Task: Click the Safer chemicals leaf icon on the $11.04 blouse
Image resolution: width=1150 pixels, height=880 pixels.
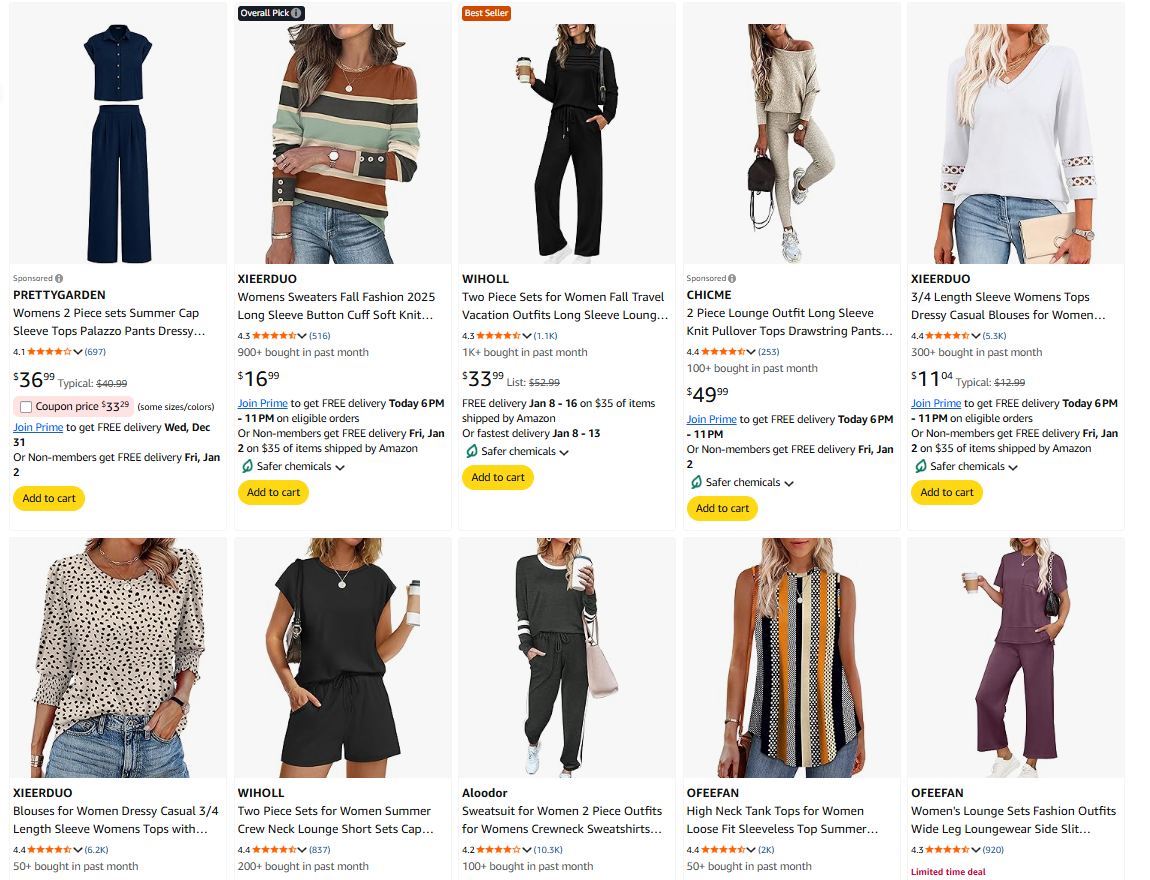Action: 921,466
